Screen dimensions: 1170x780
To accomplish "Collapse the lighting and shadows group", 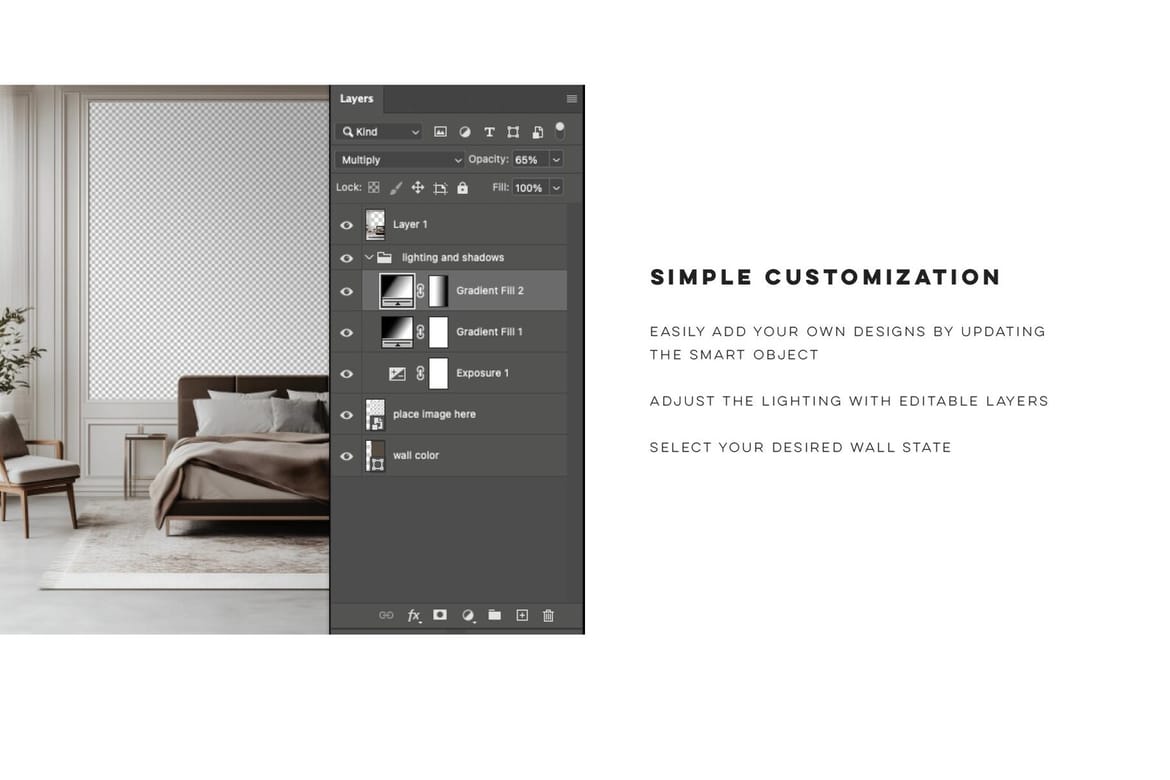I will (369, 258).
